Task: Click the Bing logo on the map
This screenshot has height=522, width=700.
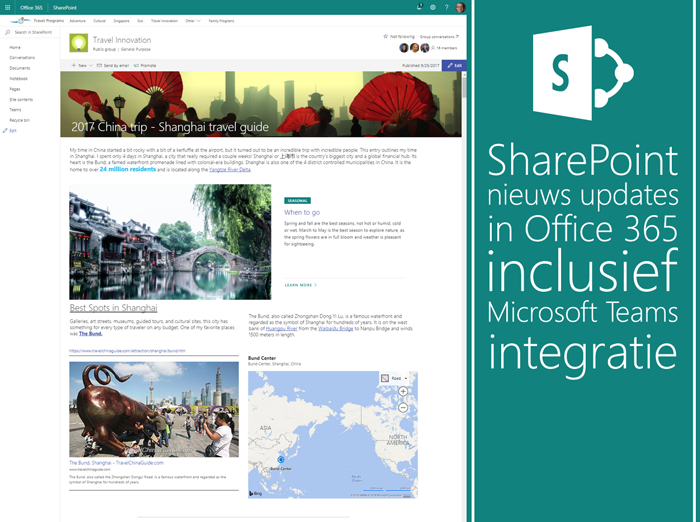Action: [256, 493]
